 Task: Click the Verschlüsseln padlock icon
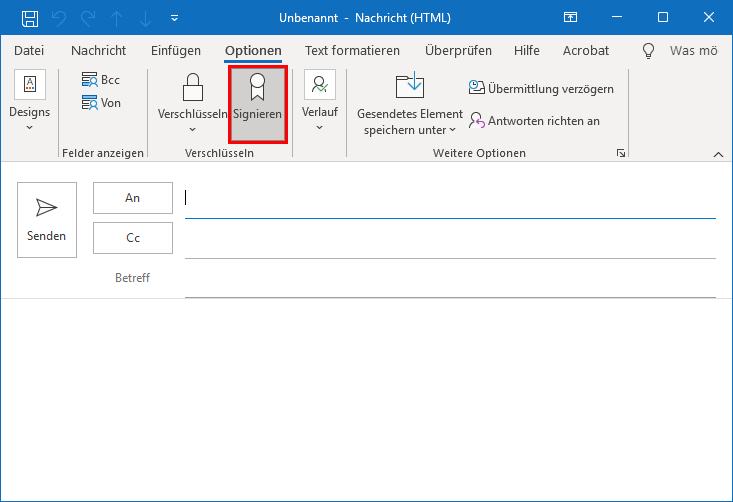(x=193, y=87)
